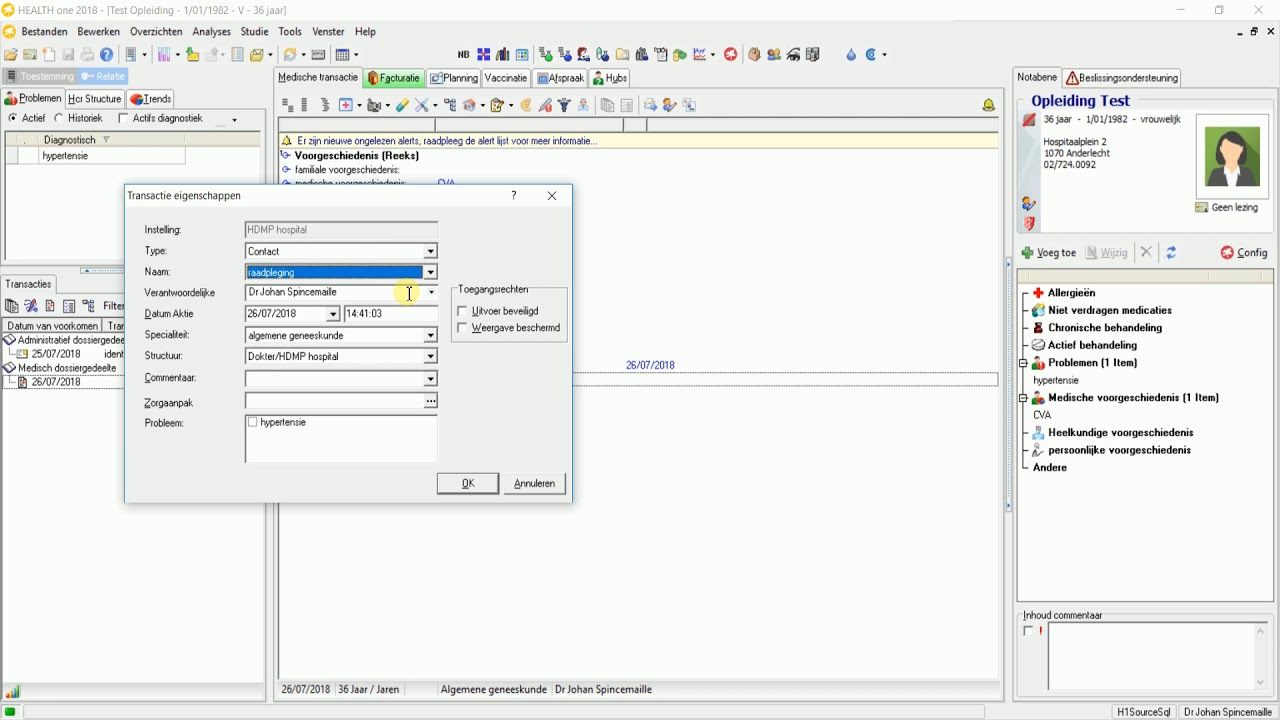Click the open folder icon in main toolbar
The height and width of the screenshot is (720, 1280).
[x=11, y=55]
